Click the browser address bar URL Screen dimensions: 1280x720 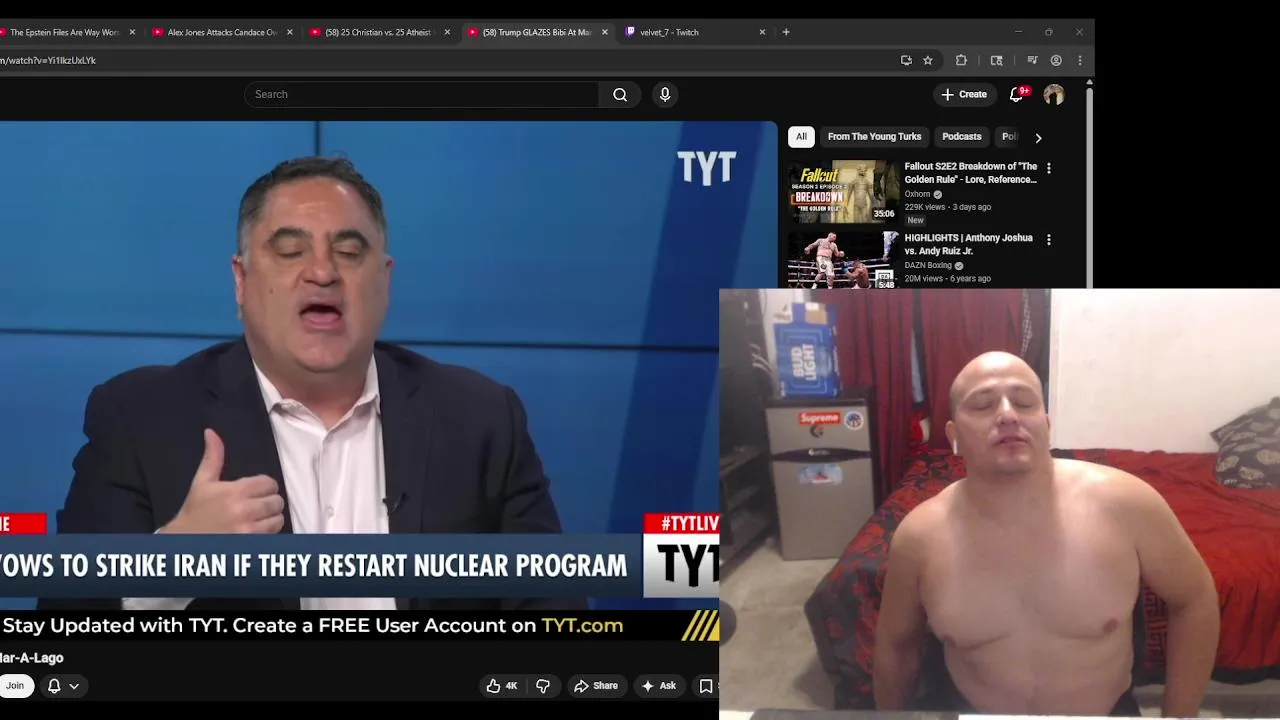pos(48,60)
